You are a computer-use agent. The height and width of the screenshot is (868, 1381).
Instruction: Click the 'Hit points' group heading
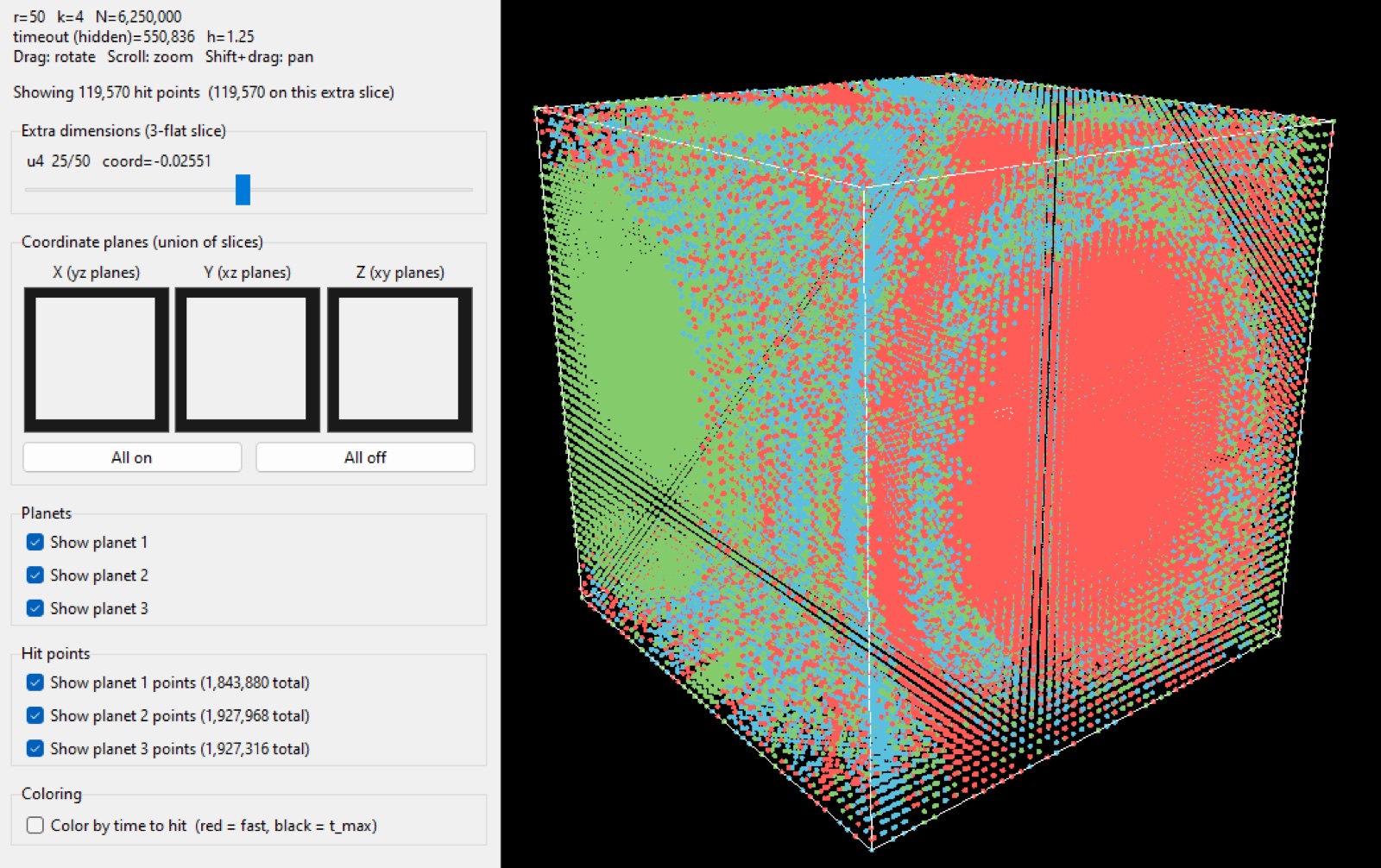click(x=55, y=654)
